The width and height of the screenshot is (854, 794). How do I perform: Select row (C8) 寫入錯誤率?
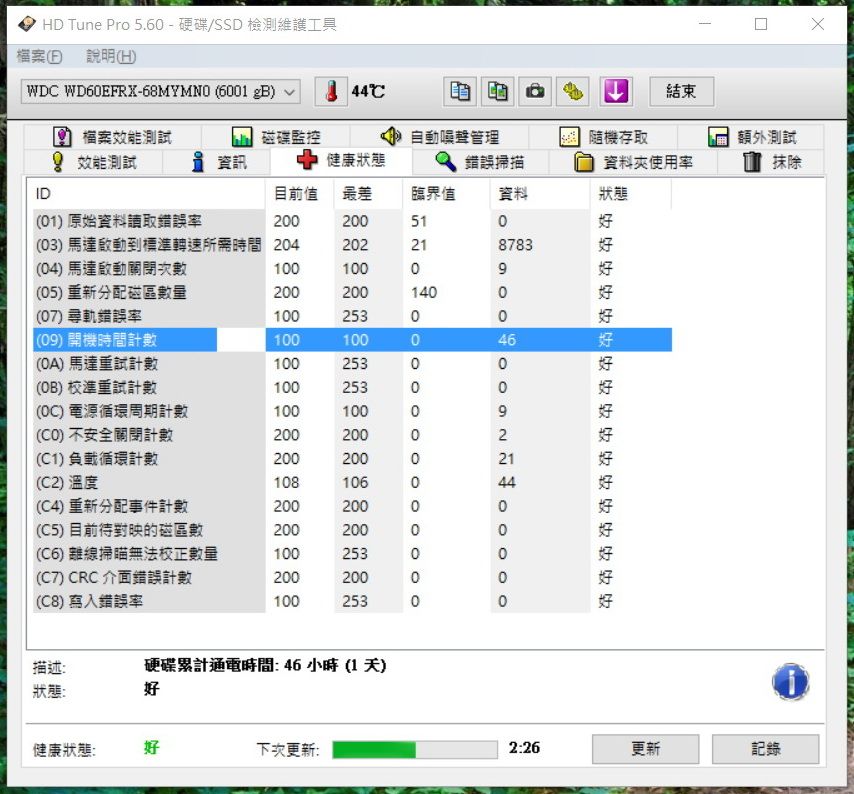coord(352,601)
